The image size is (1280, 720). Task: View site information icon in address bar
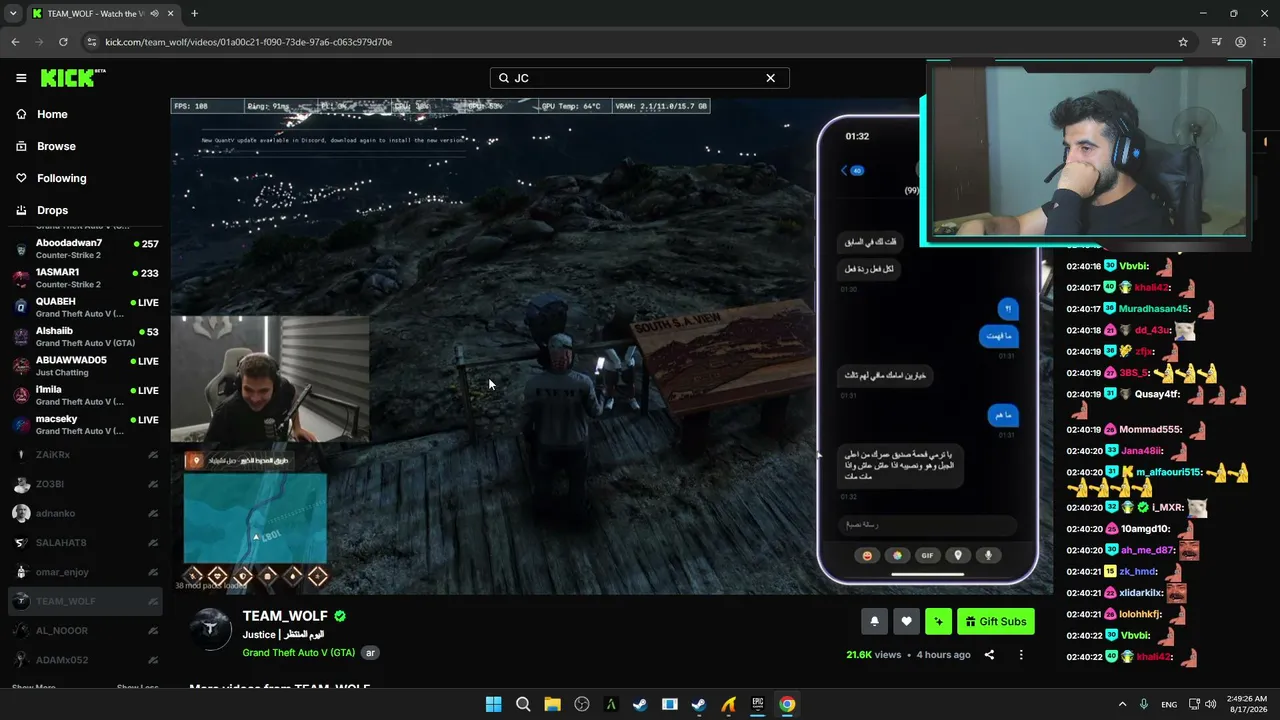[91, 42]
